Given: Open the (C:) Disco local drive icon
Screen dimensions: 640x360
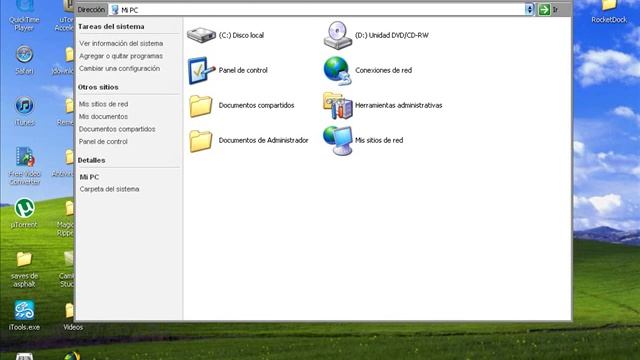Looking at the screenshot, I should [x=201, y=35].
